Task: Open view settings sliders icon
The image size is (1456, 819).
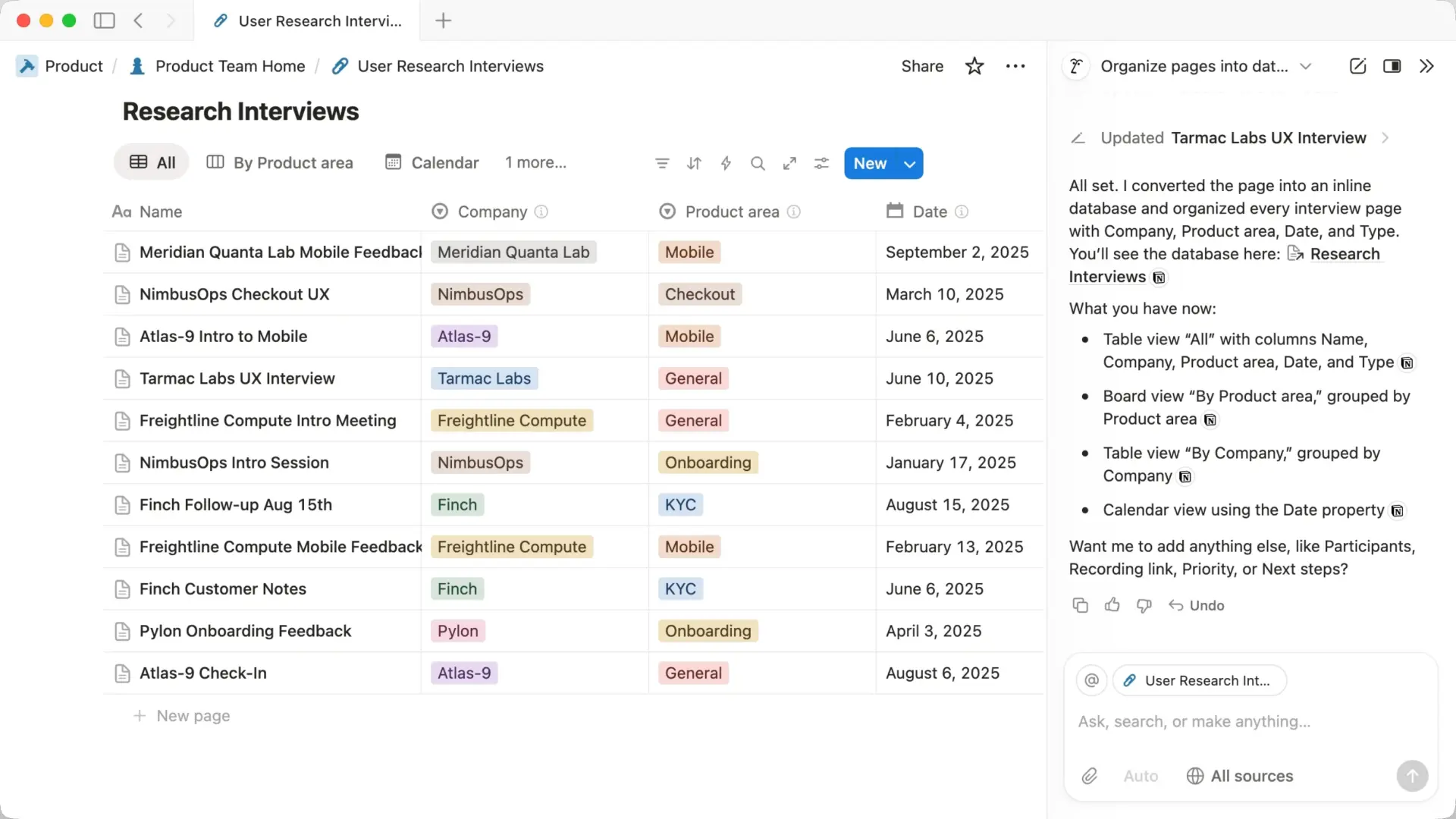Action: (x=821, y=163)
